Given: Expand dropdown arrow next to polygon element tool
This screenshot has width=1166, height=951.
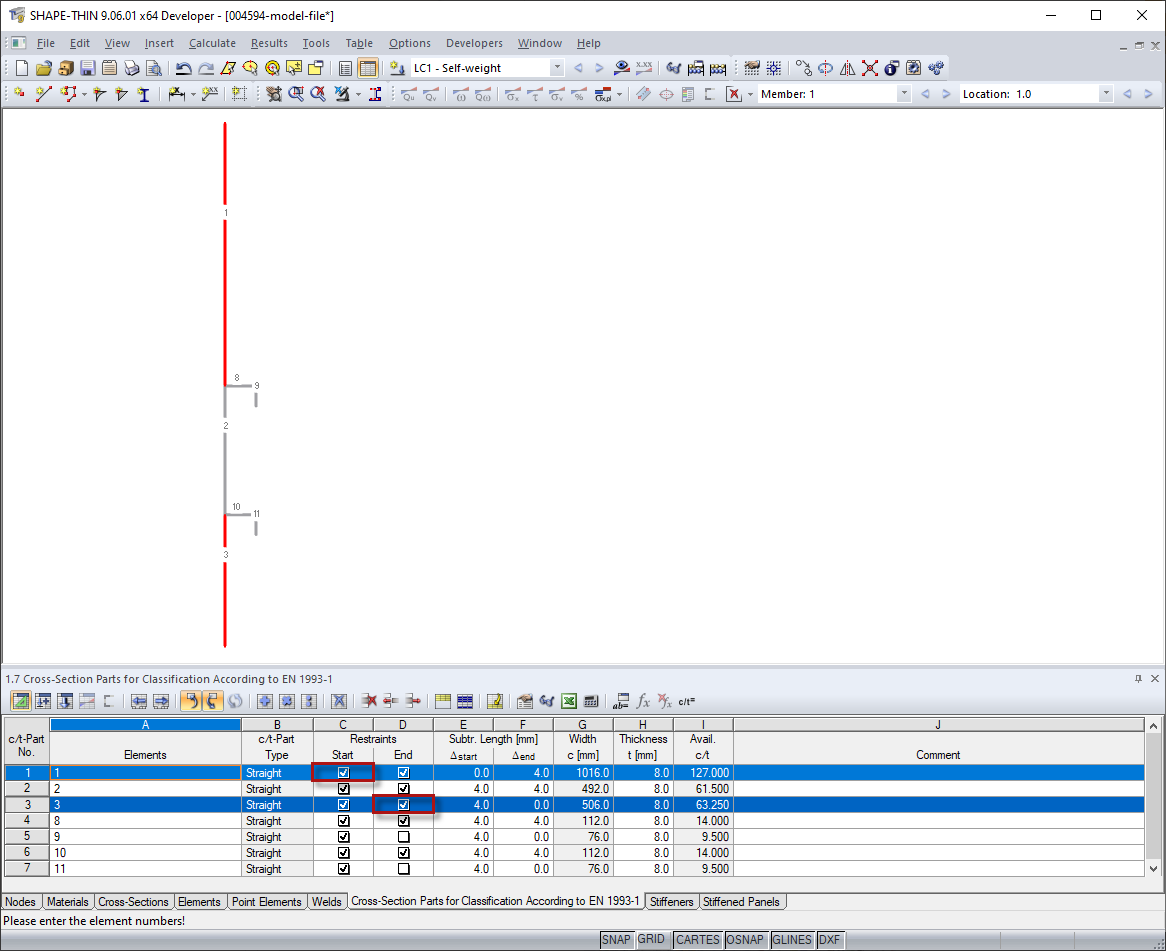Looking at the screenshot, I should point(84,94).
